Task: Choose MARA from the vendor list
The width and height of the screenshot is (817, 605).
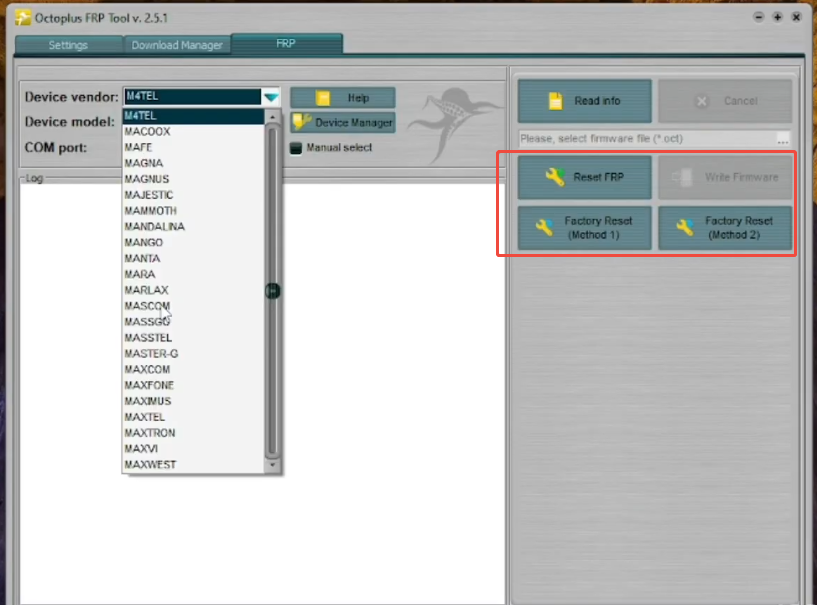Action: [193, 275]
